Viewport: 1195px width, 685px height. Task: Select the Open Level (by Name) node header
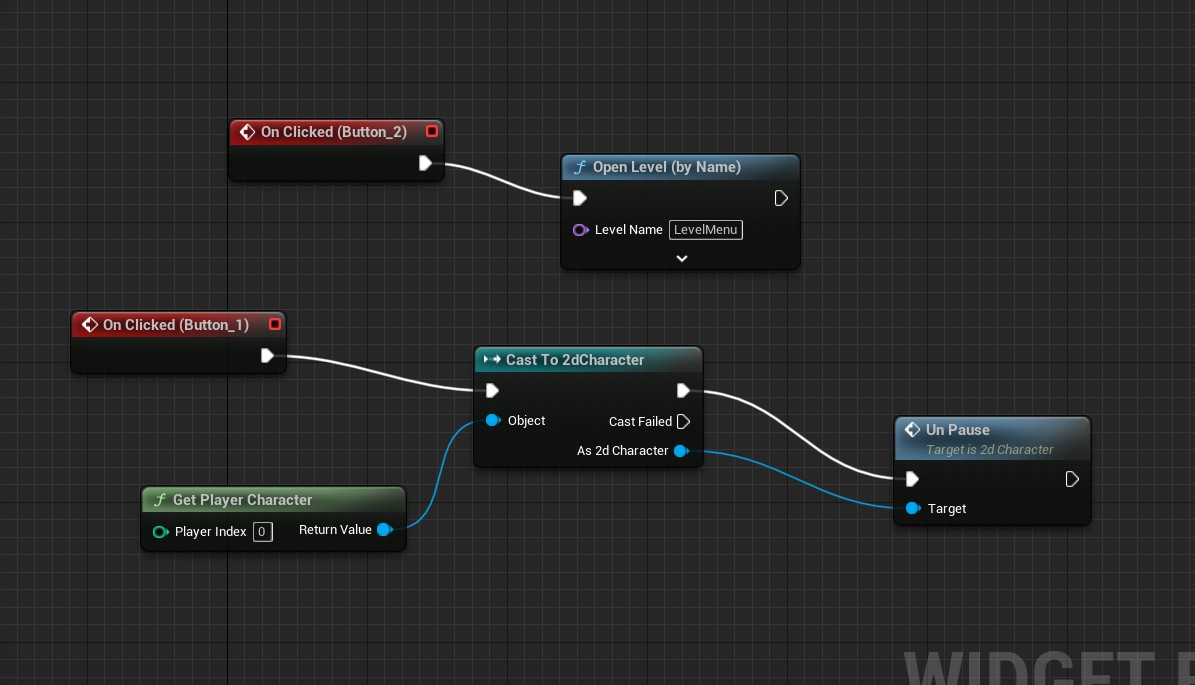pos(666,167)
